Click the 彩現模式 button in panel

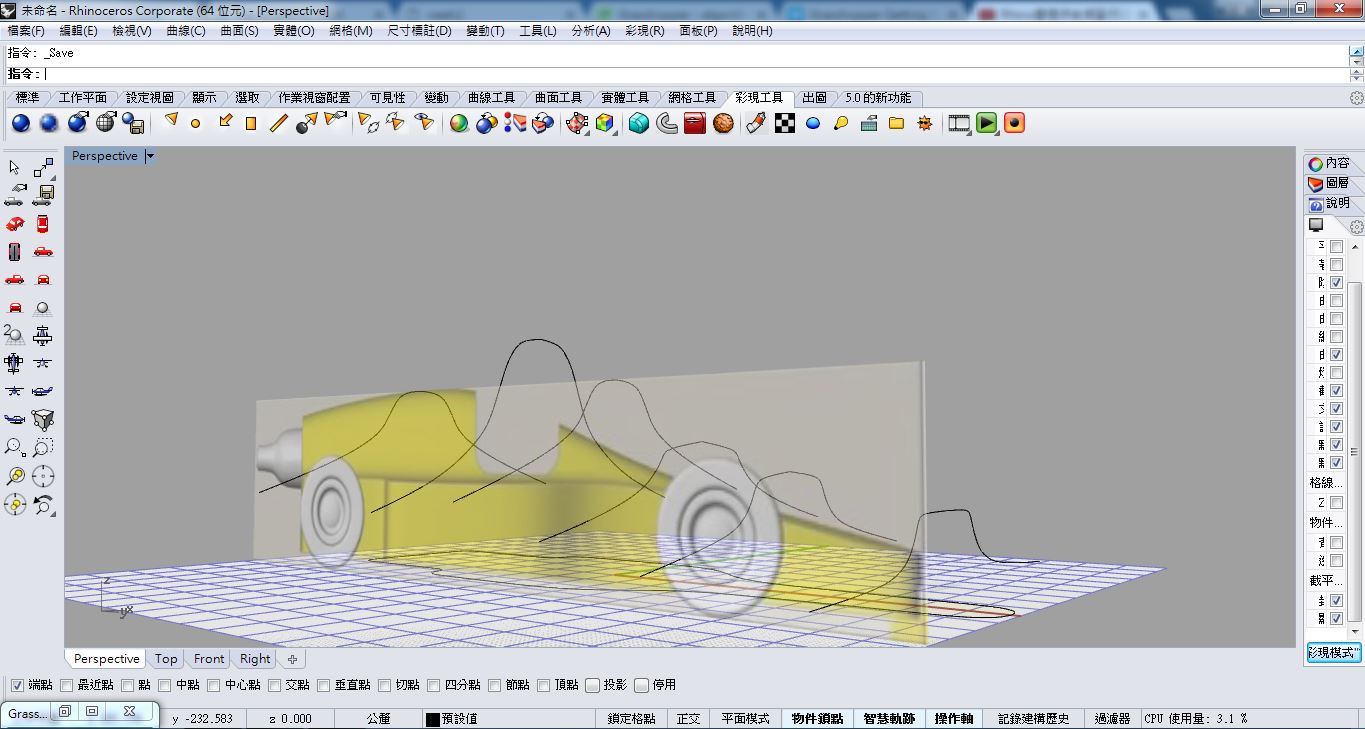pyautogui.click(x=1334, y=653)
